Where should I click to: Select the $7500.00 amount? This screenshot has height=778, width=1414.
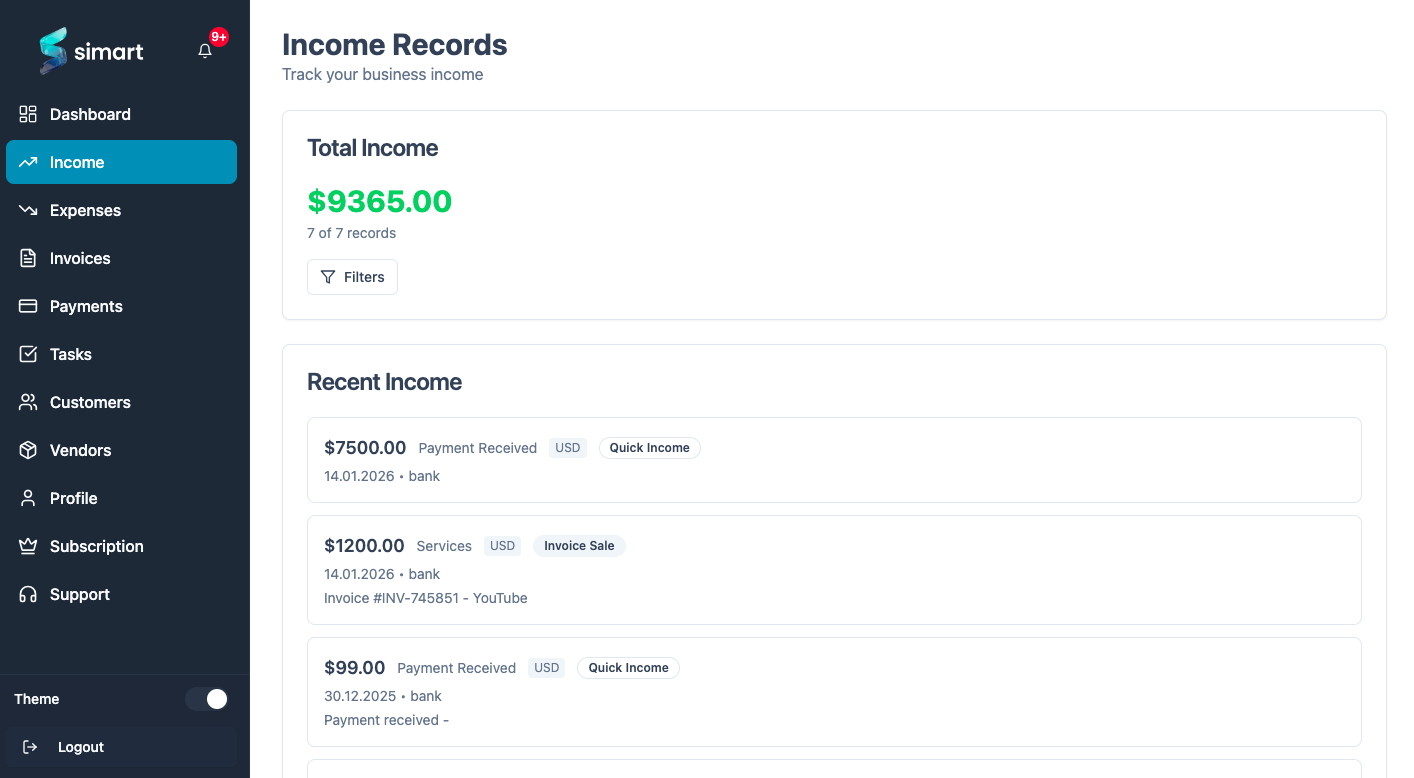tap(365, 448)
